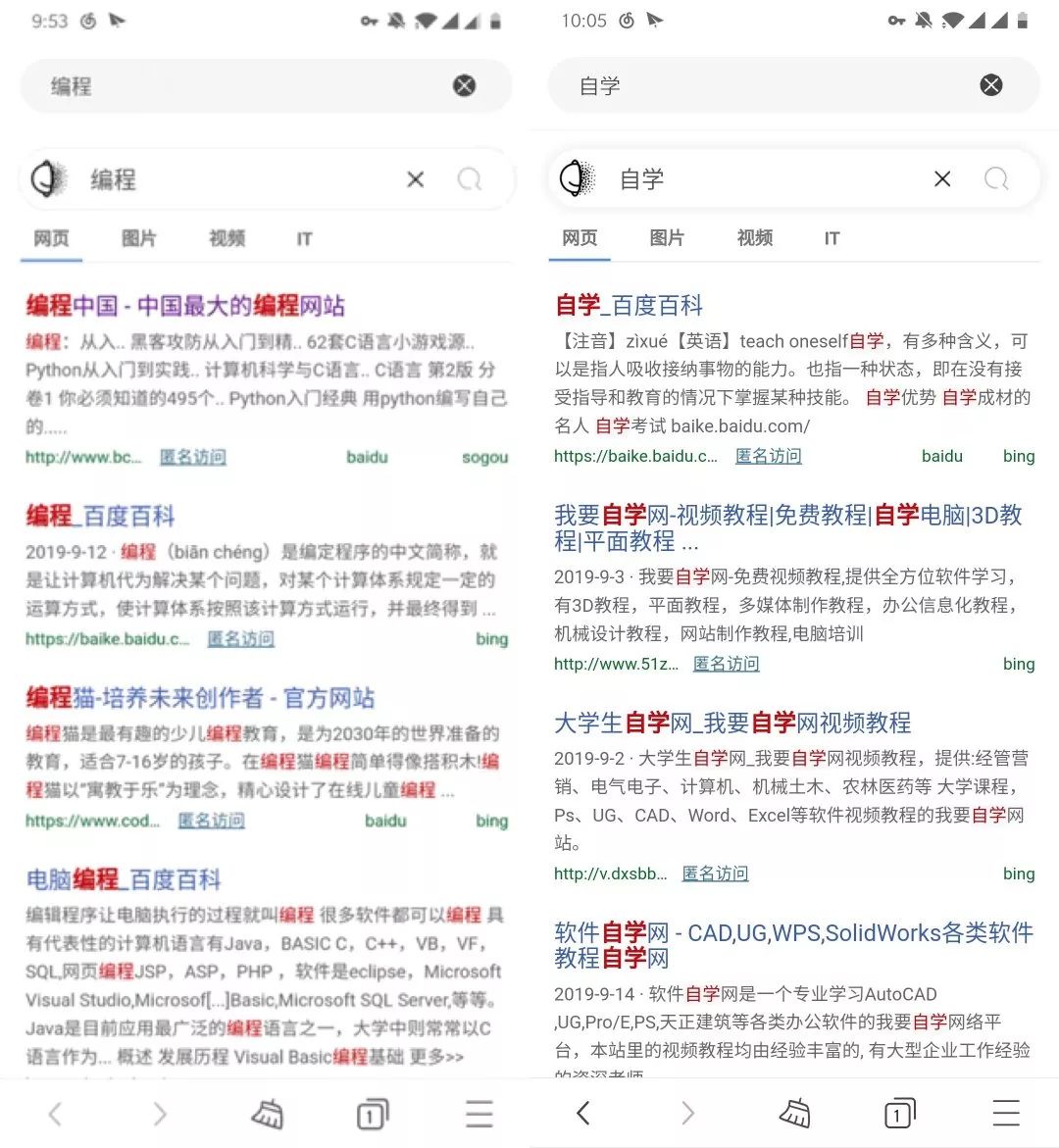This screenshot has width=1059, height=1148.
Task: Open 编程中国 - 中国最大的编程网站 result
Action: point(185,305)
